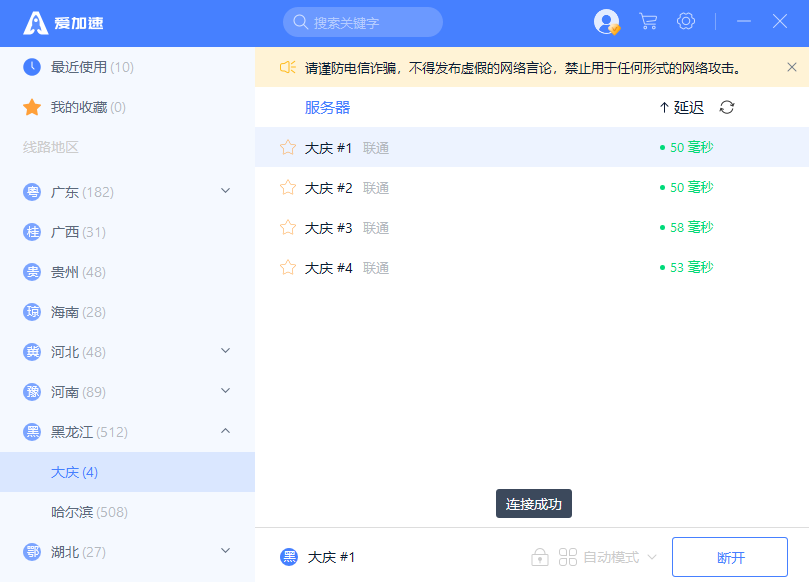The image size is (809, 582).
Task: Select server row 大庆 #2 联通
Action: (532, 187)
